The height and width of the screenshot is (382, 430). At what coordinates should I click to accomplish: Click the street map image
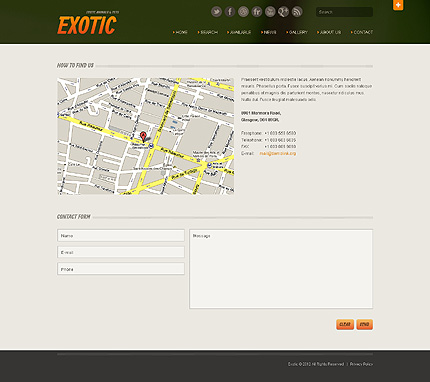pyautogui.click(x=146, y=136)
